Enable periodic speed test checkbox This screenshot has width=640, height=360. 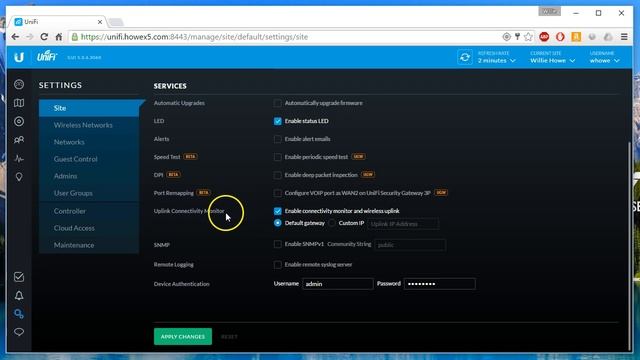pyautogui.click(x=278, y=157)
